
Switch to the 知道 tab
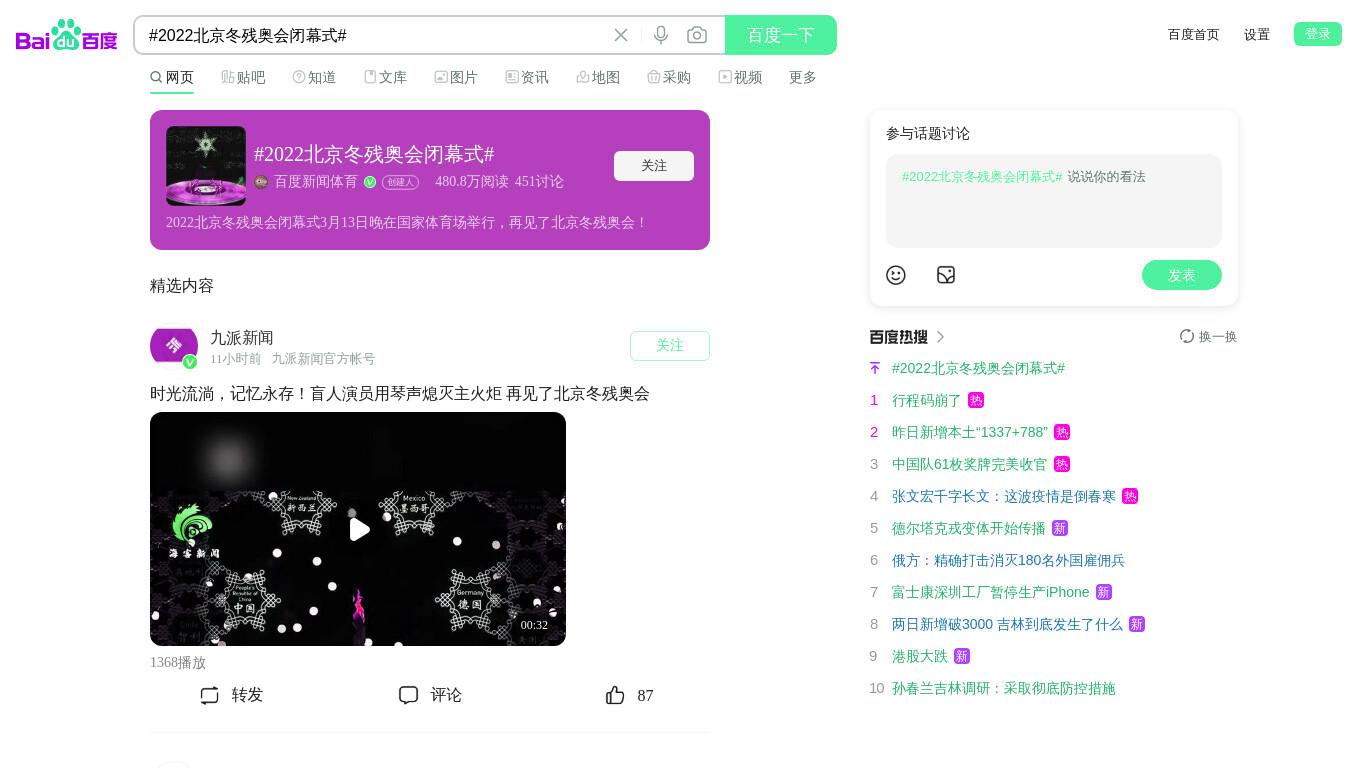pos(314,77)
